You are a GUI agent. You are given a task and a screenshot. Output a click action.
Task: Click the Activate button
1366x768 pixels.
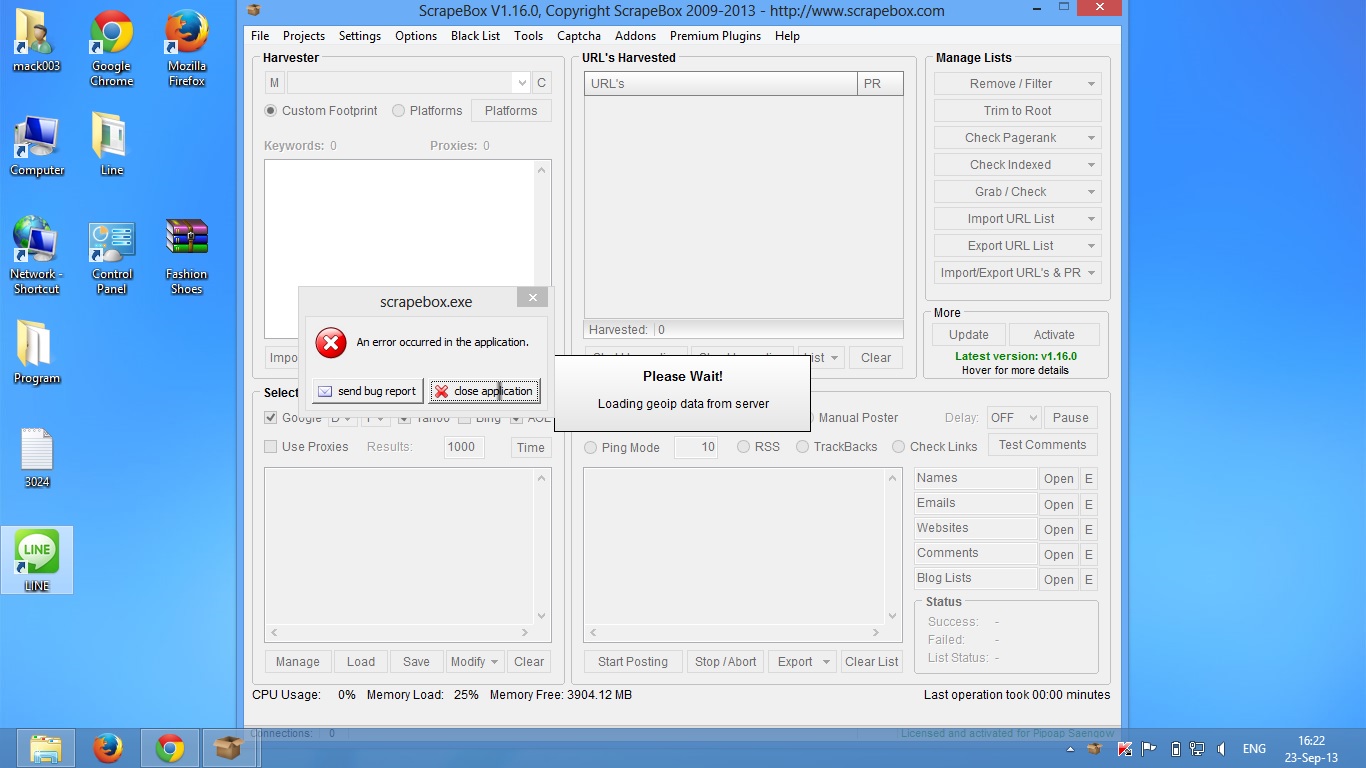click(x=1054, y=335)
